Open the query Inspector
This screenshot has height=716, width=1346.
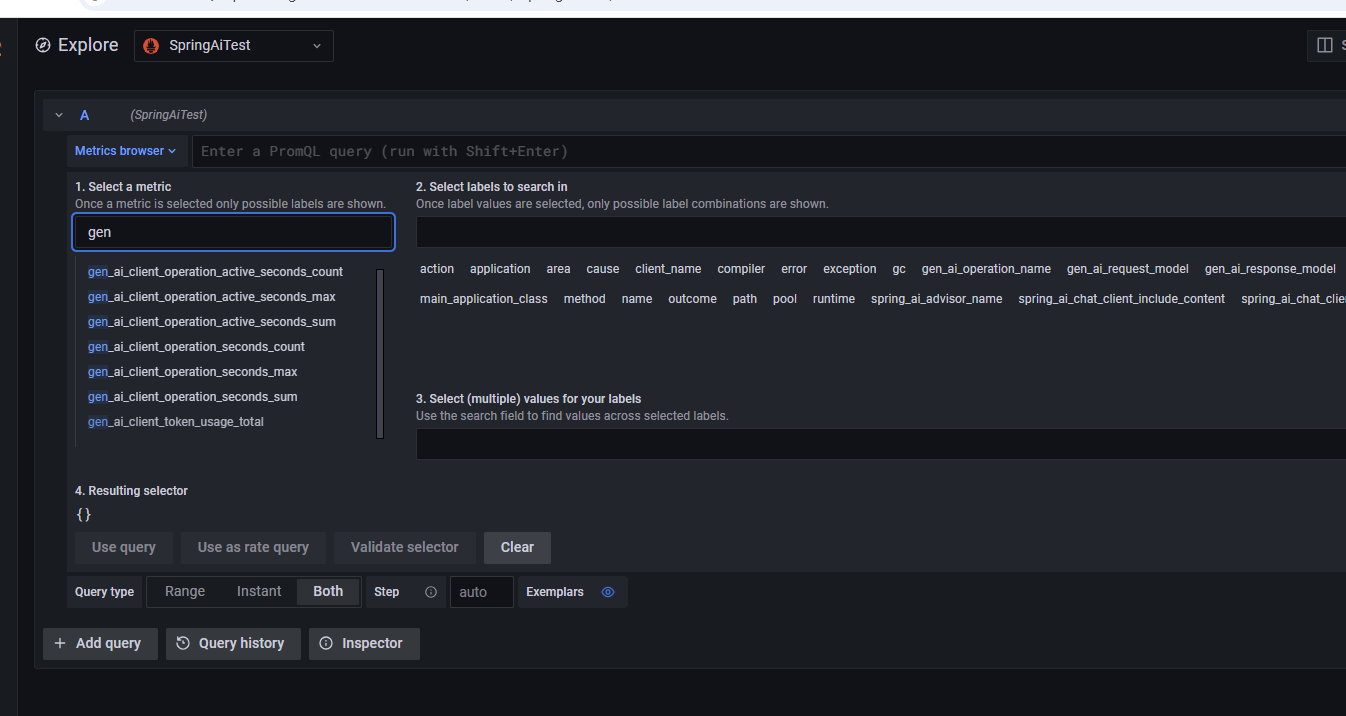point(364,643)
